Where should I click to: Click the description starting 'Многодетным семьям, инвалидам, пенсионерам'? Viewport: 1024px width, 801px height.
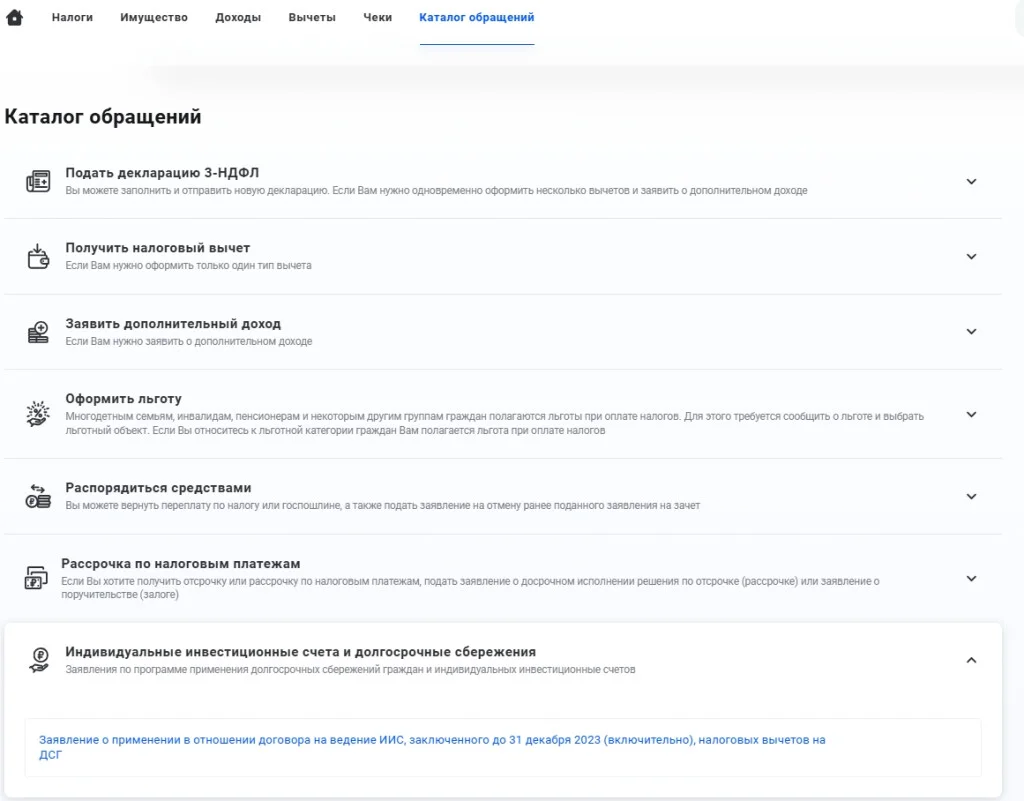(494, 423)
